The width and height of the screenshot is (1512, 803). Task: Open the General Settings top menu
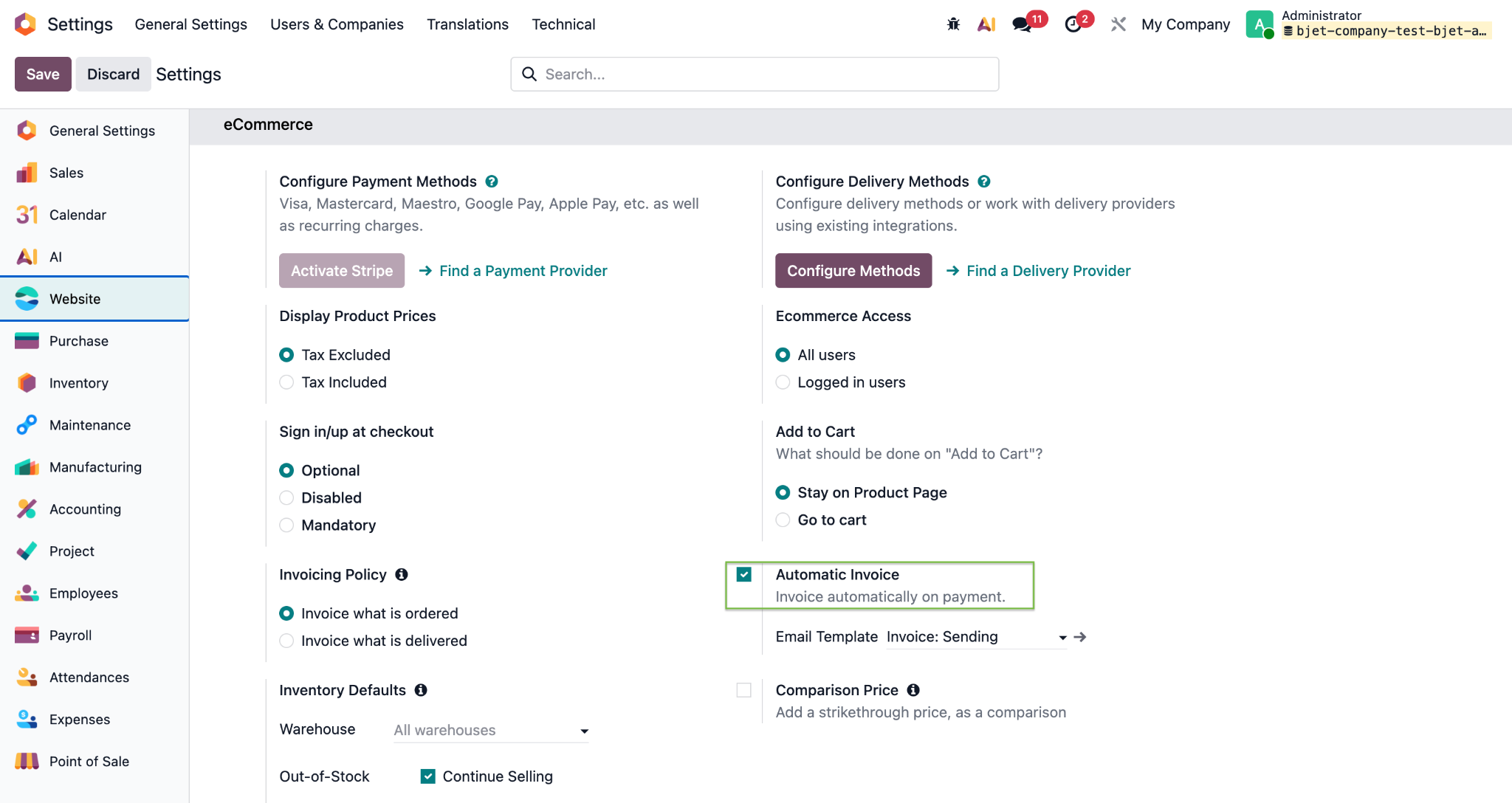click(191, 24)
